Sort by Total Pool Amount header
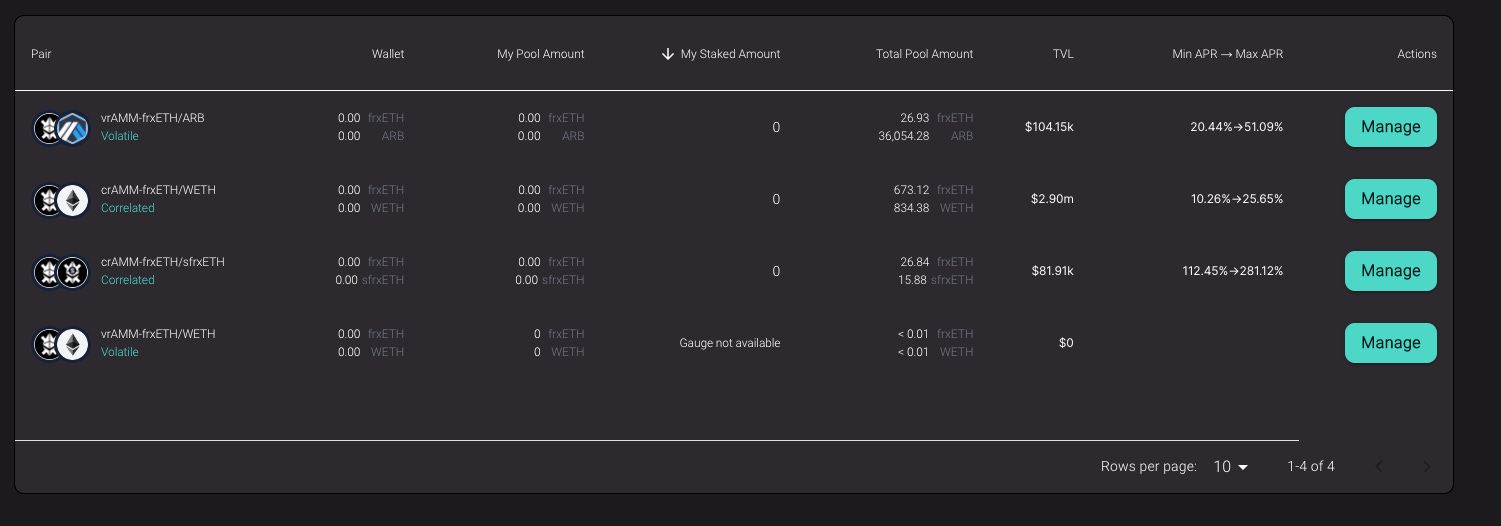The width and height of the screenshot is (1501, 526). 924,54
